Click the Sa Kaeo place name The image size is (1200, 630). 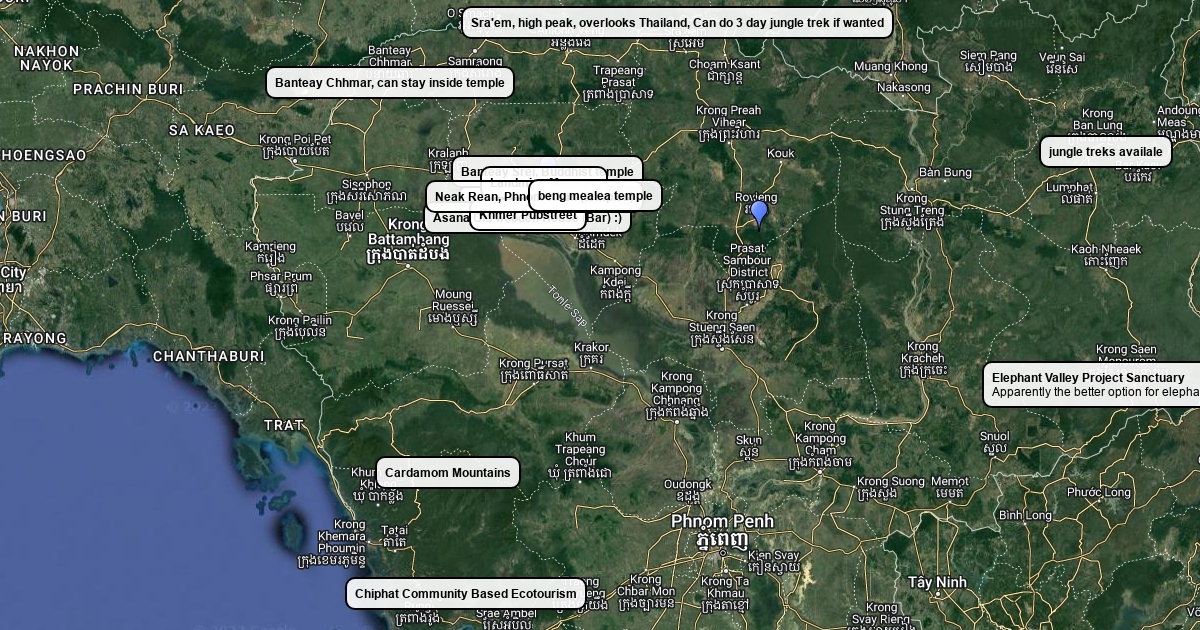point(201,130)
